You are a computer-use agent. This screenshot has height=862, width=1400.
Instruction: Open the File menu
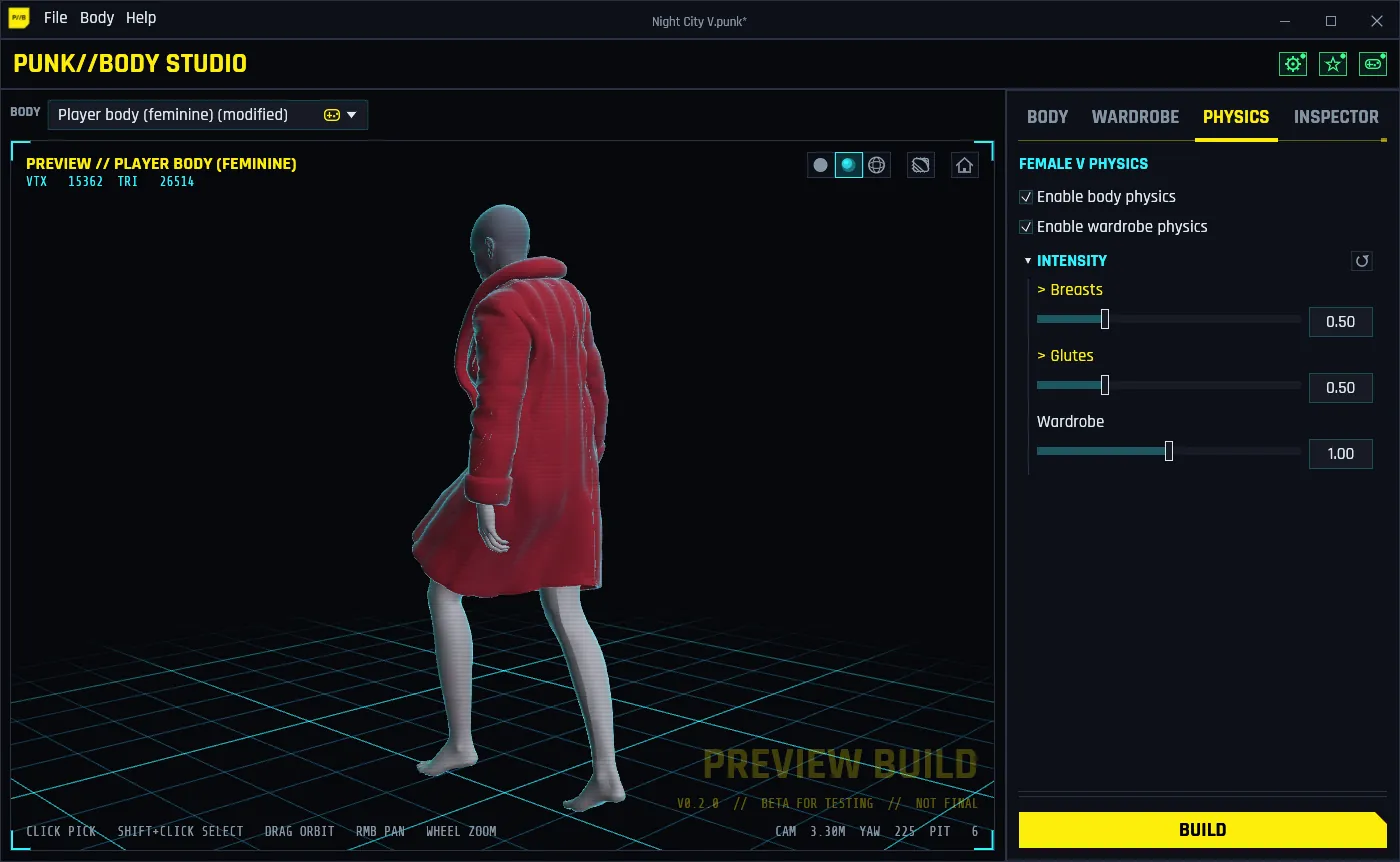56,18
